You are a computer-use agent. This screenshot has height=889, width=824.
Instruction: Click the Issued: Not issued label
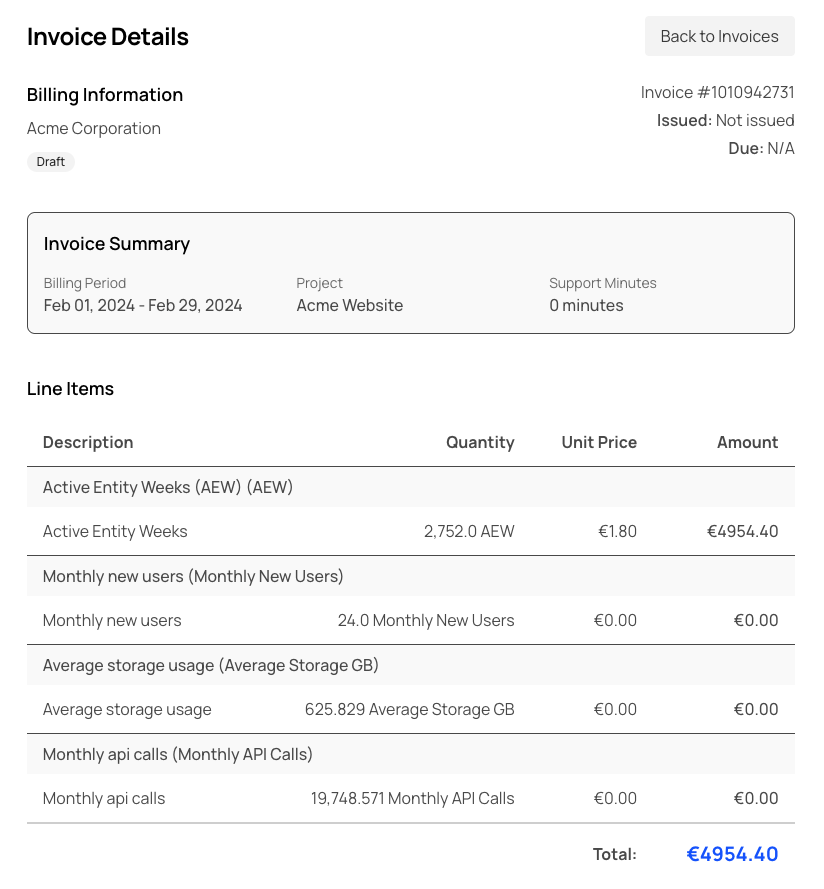coord(725,120)
